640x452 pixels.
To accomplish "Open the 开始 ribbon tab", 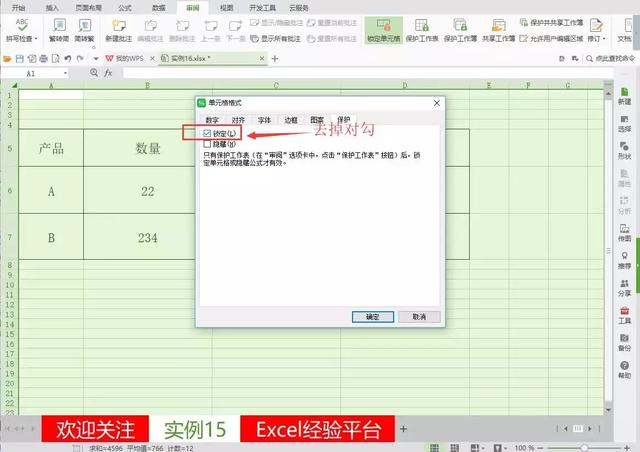I will coord(19,7).
